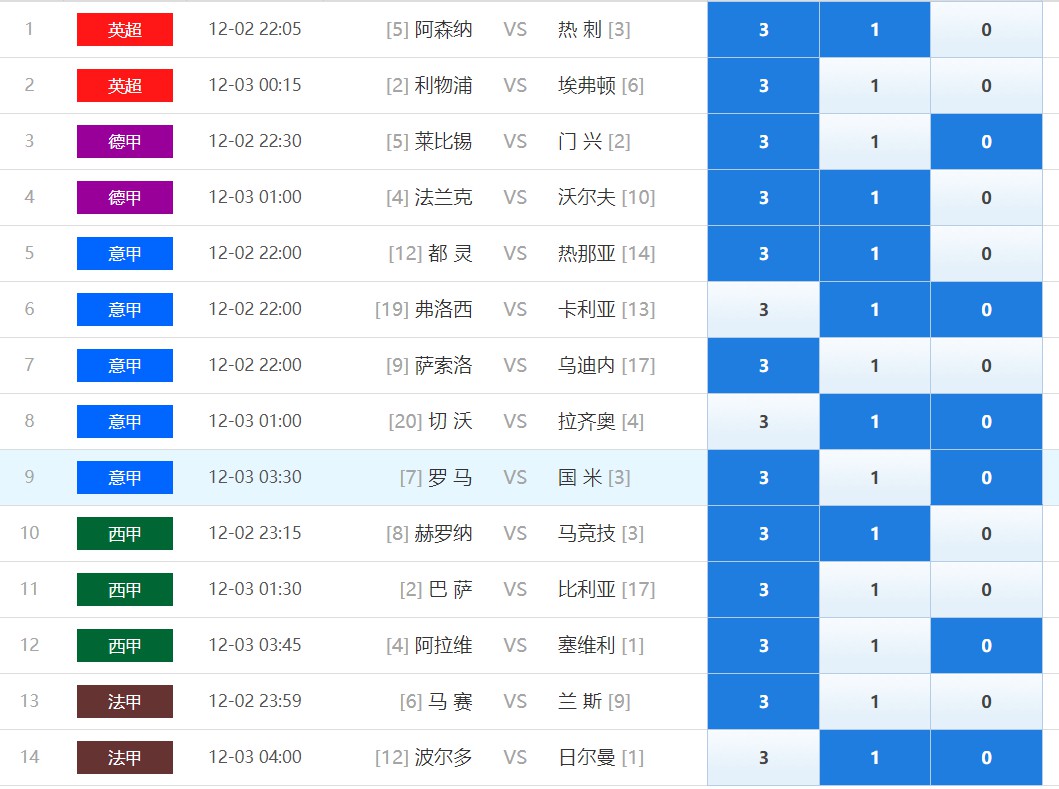
Task: Select the 1 pick for 巴萨 vs 比利亚
Action: click(x=875, y=590)
